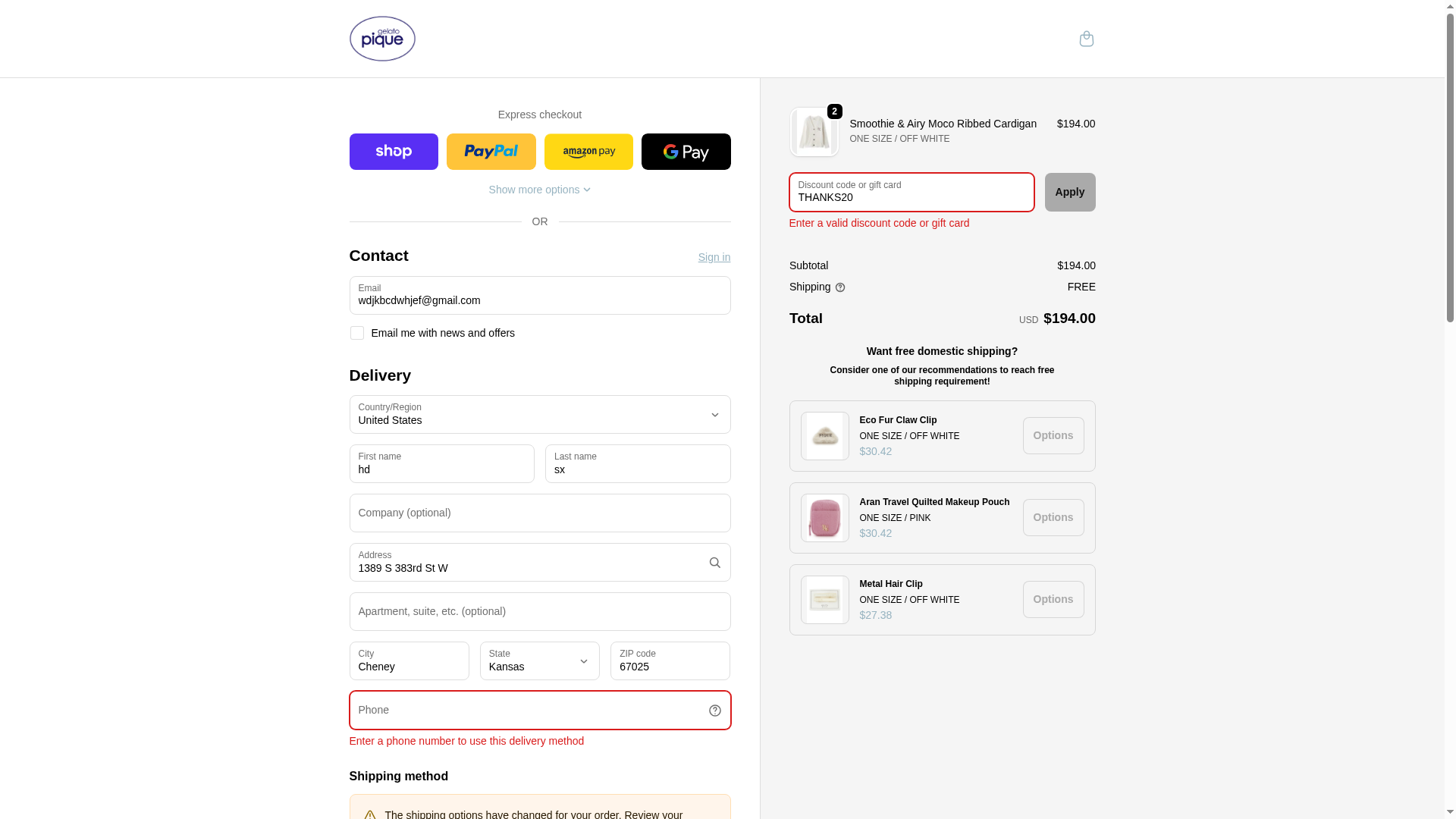The image size is (1456, 819).
Task: Enable Email me with news and offers
Action: coord(356,333)
